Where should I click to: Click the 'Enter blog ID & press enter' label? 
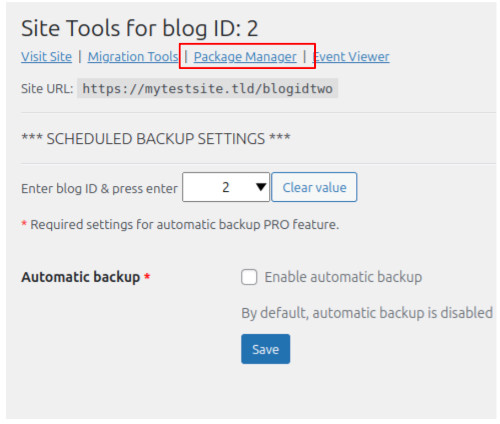coord(99,189)
